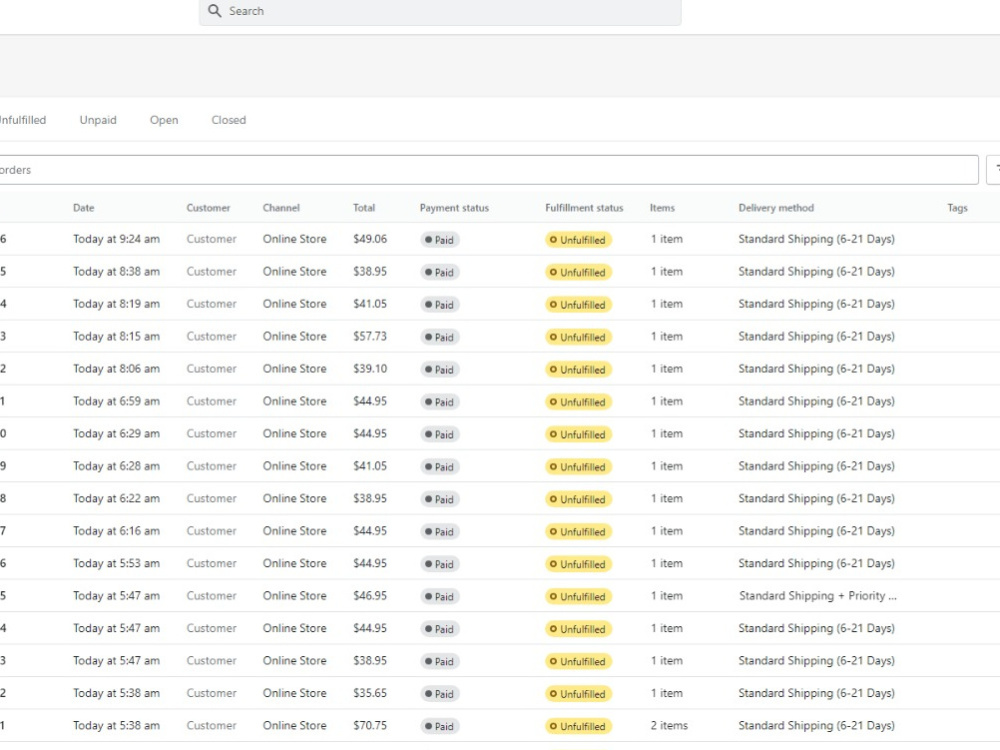Click the Paid badge in the $70.75 row
This screenshot has height=750, width=1000.
(439, 726)
